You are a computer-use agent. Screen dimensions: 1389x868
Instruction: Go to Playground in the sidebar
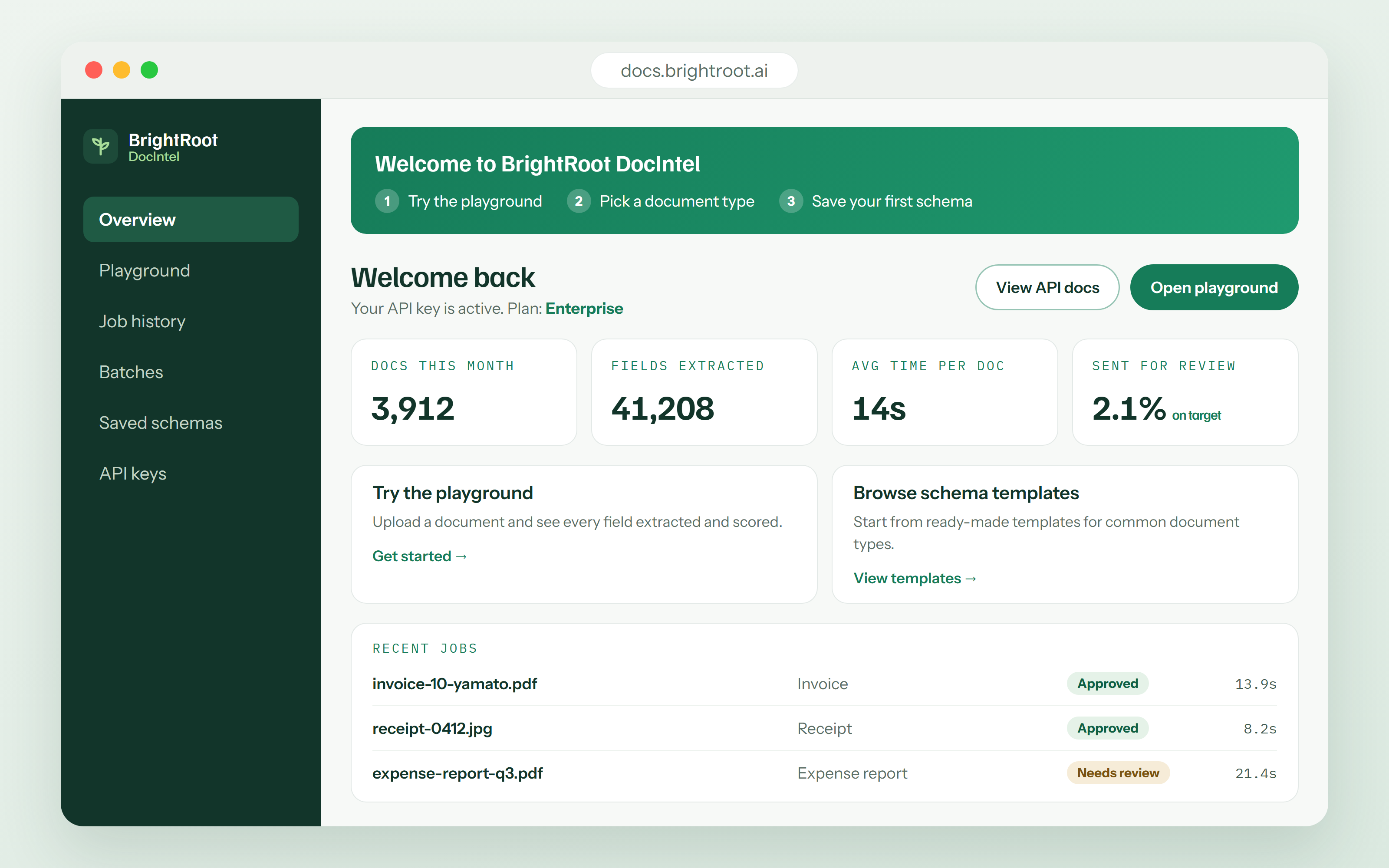(191, 270)
